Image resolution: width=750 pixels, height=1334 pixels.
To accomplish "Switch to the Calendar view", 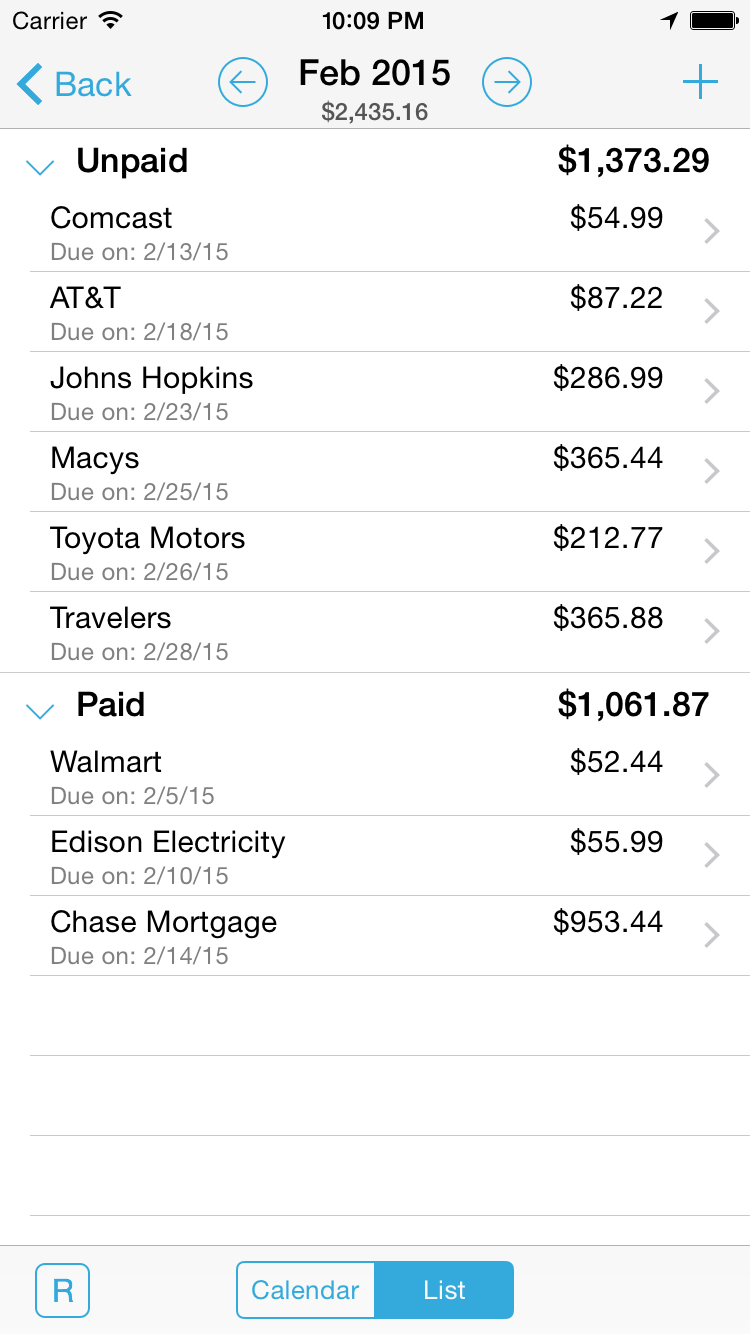I will click(x=305, y=1290).
